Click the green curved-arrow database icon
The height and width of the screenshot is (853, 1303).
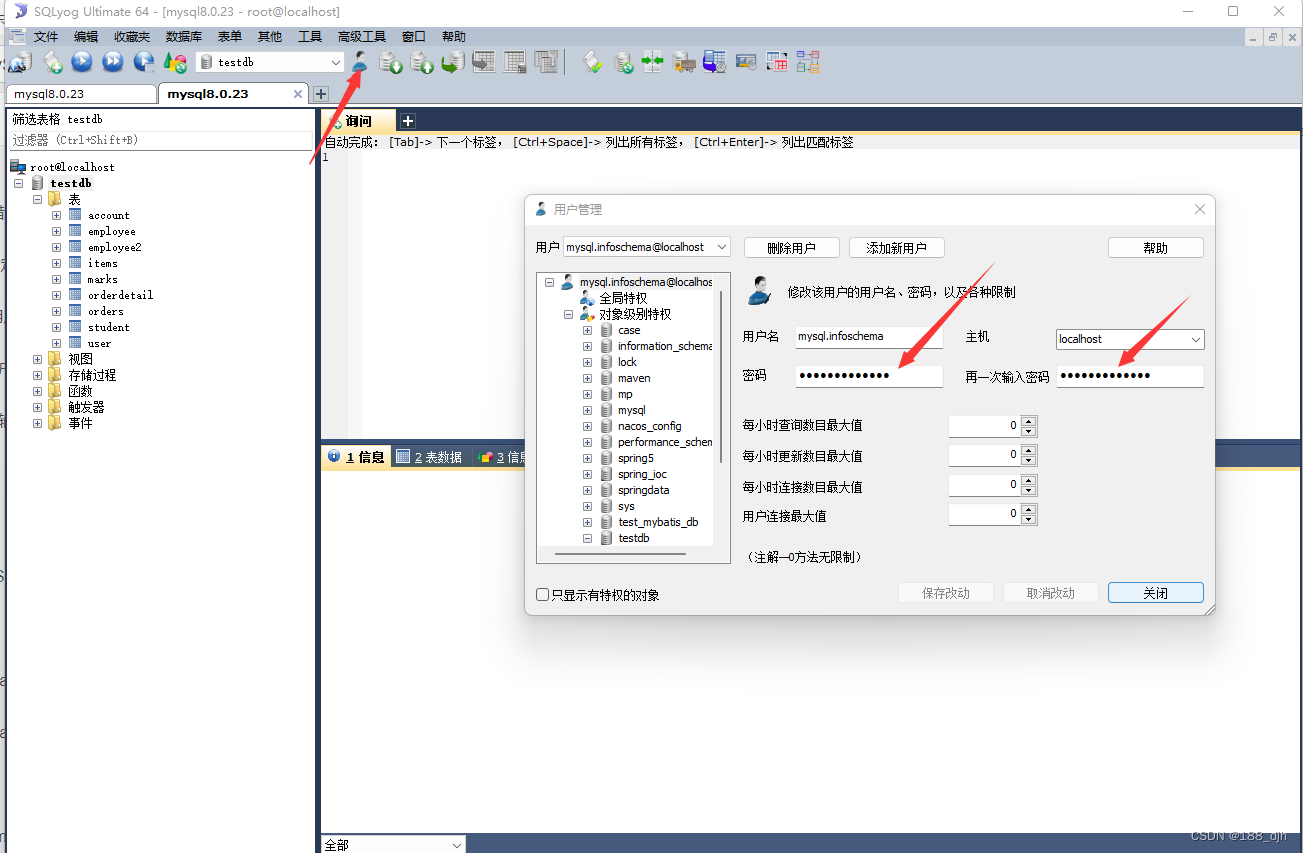452,62
